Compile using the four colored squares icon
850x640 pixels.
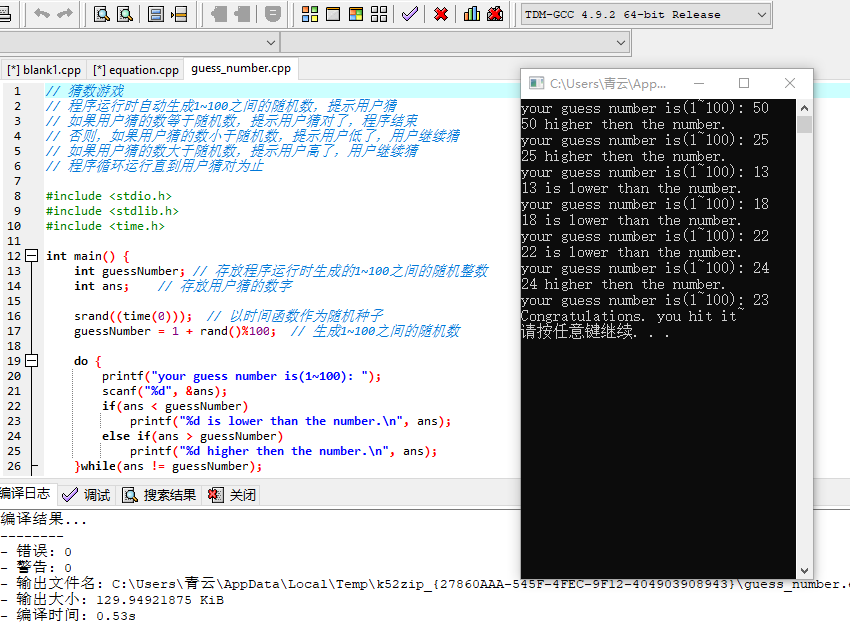tap(310, 14)
